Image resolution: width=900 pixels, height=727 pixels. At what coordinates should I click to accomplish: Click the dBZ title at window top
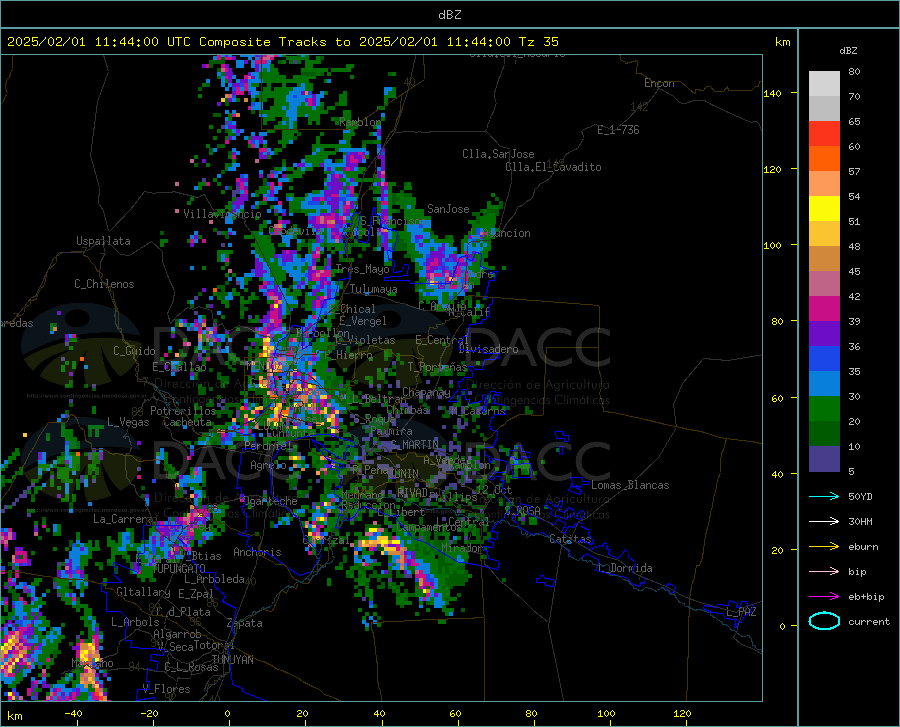pos(449,15)
